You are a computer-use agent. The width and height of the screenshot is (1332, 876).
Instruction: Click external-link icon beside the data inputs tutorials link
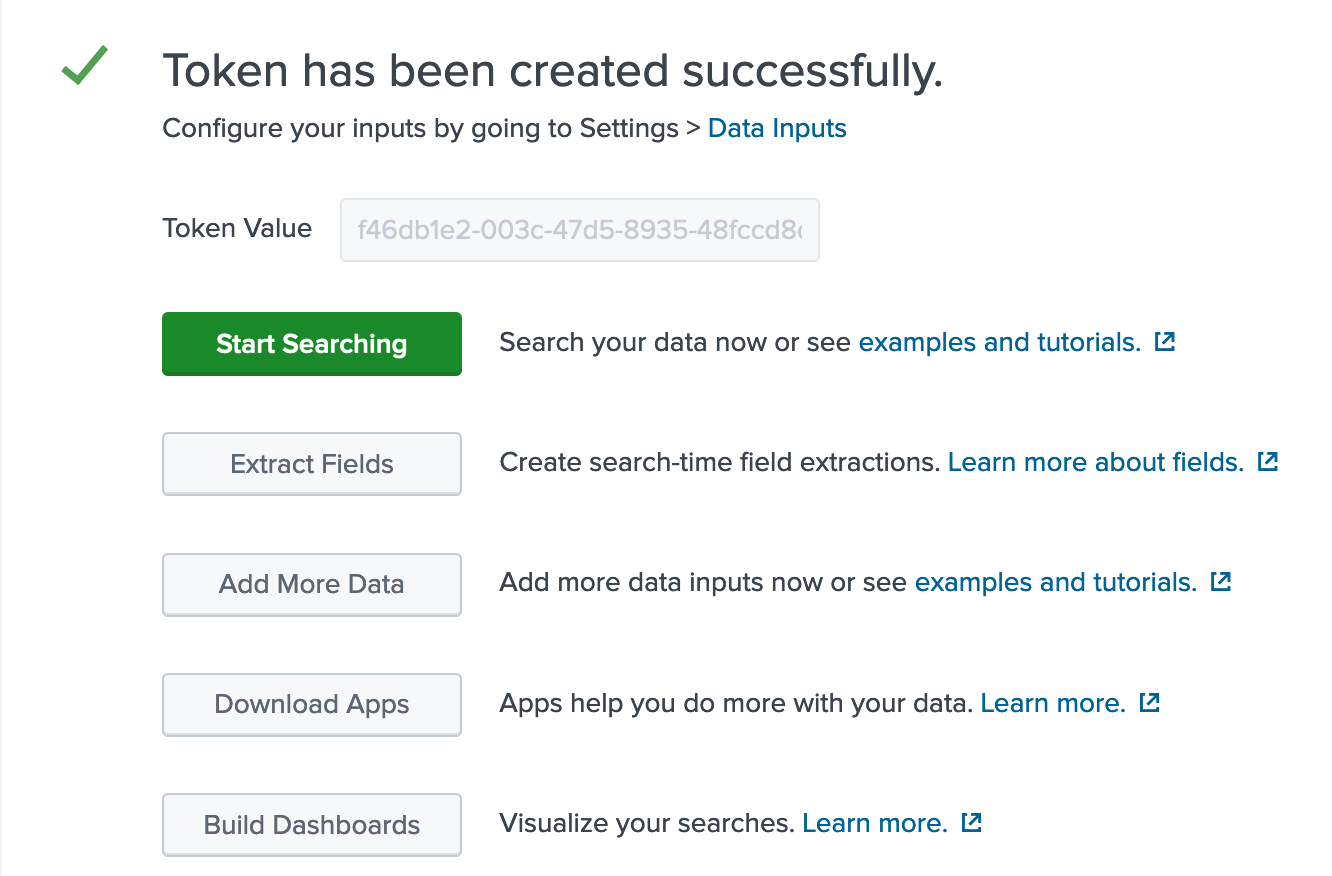1220,582
